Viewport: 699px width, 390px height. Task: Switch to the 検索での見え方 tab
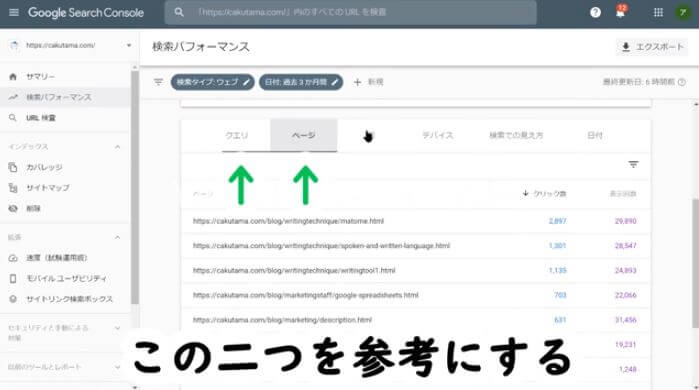(x=516, y=135)
